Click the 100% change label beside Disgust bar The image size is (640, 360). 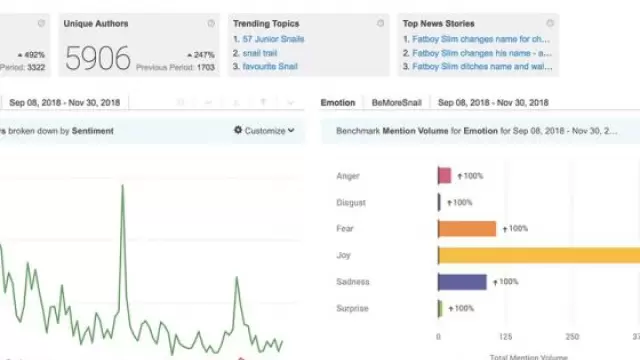(460, 202)
